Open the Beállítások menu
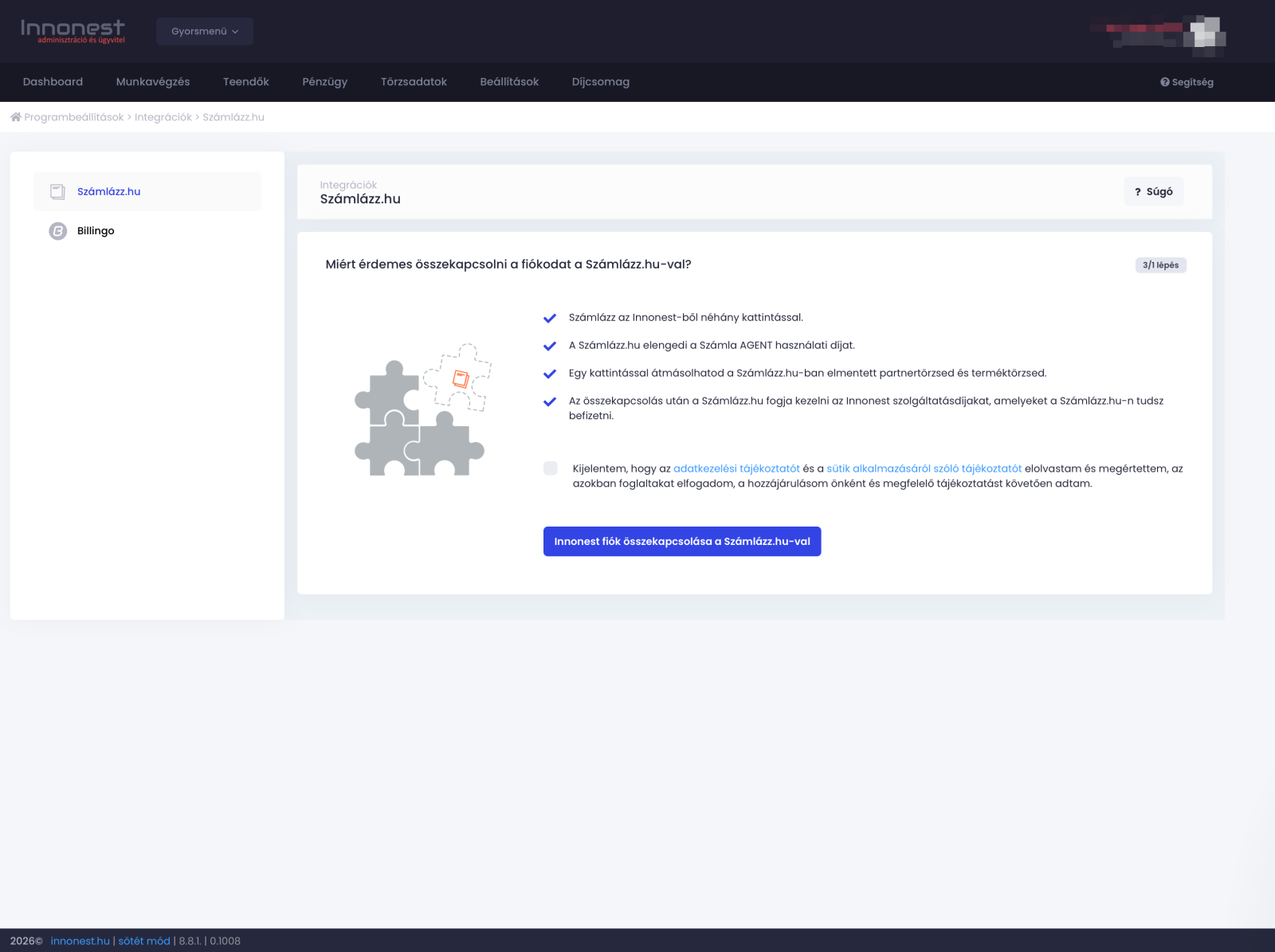Image resolution: width=1275 pixels, height=952 pixels. pyautogui.click(x=509, y=82)
